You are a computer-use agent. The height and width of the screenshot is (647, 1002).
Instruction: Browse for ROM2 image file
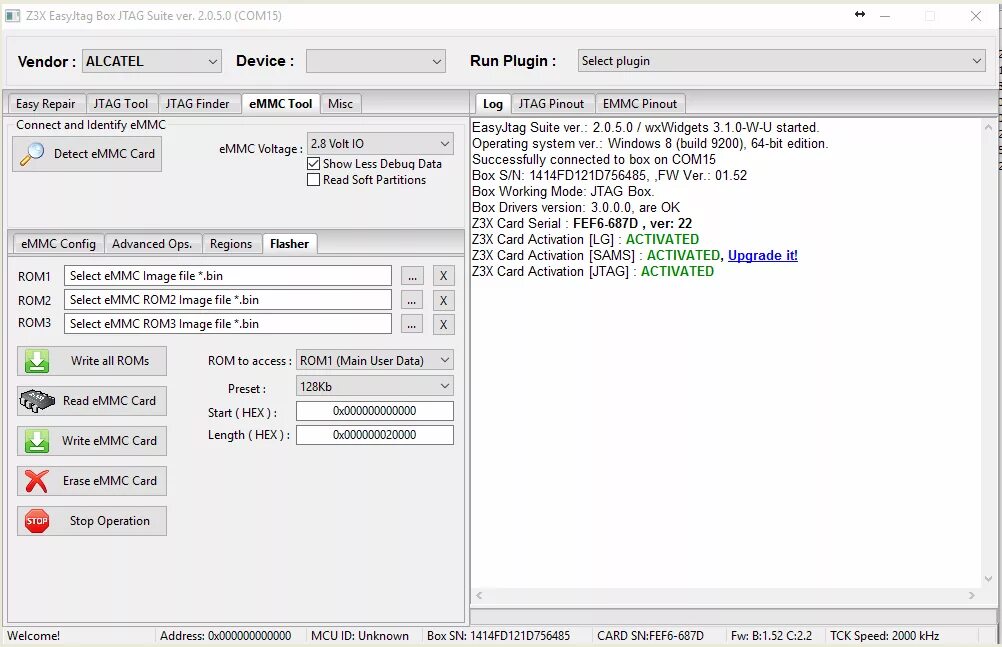412,300
